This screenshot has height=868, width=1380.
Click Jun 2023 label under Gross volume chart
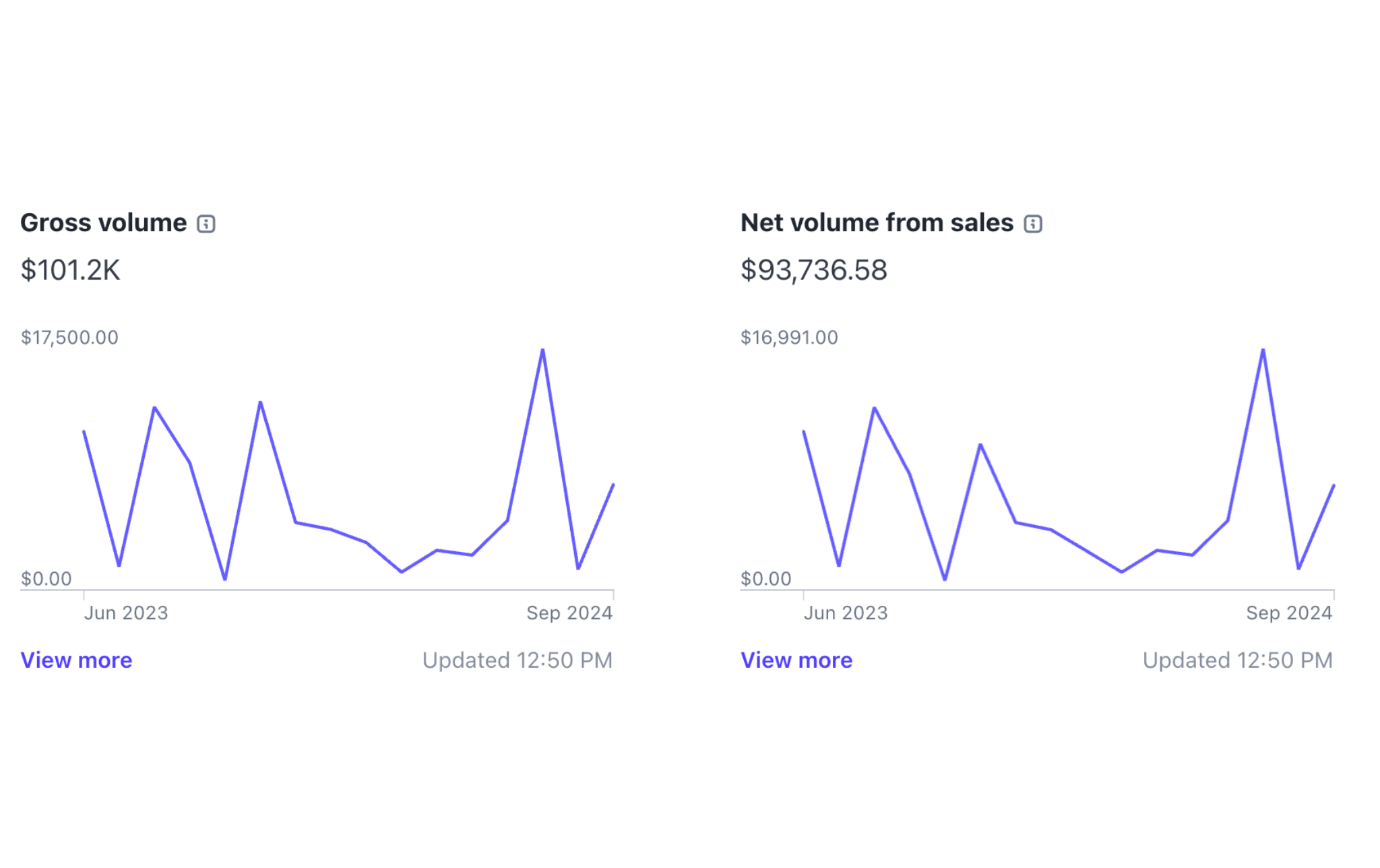tap(126, 613)
